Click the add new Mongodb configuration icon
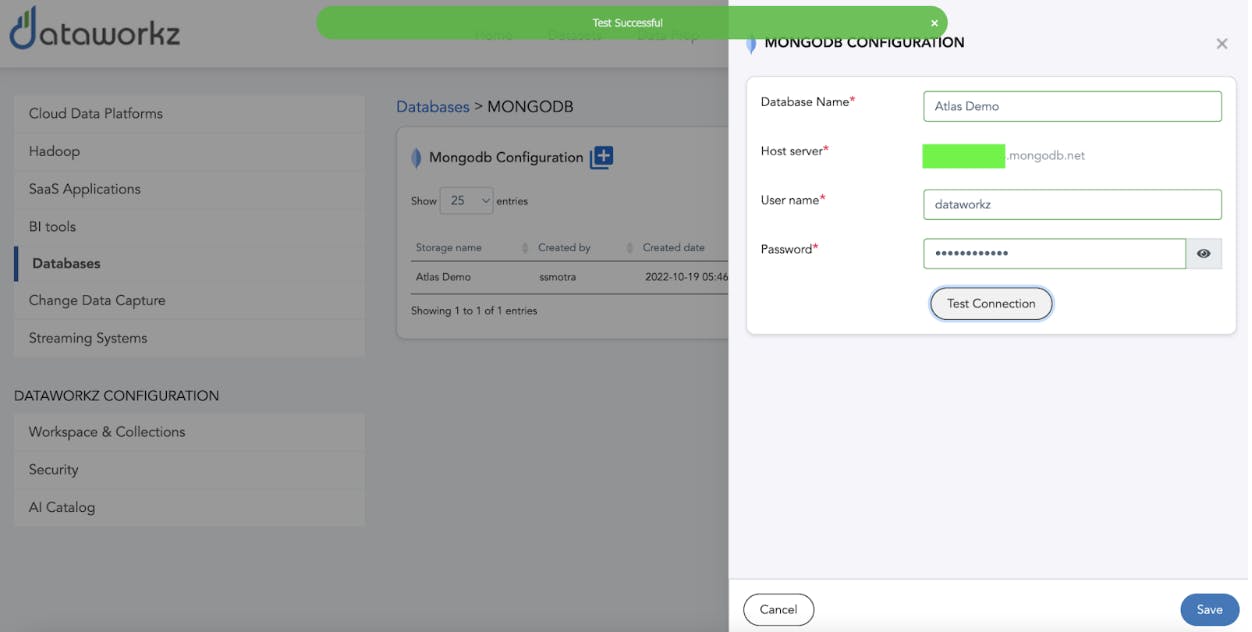The width and height of the screenshot is (1252, 632). click(602, 157)
